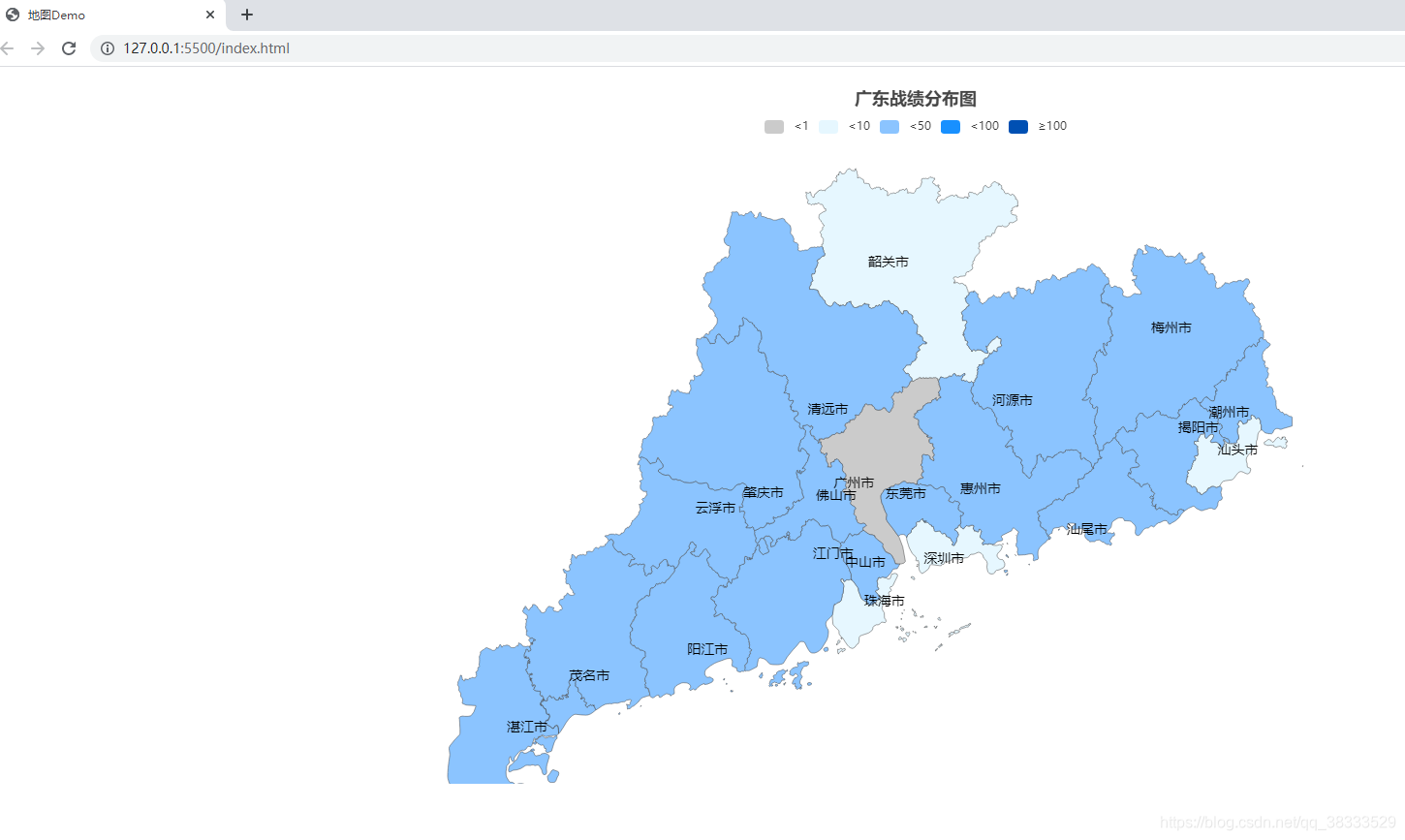Click the browser forward navigation icon
Screen dimensions: 1405x840
point(38,47)
